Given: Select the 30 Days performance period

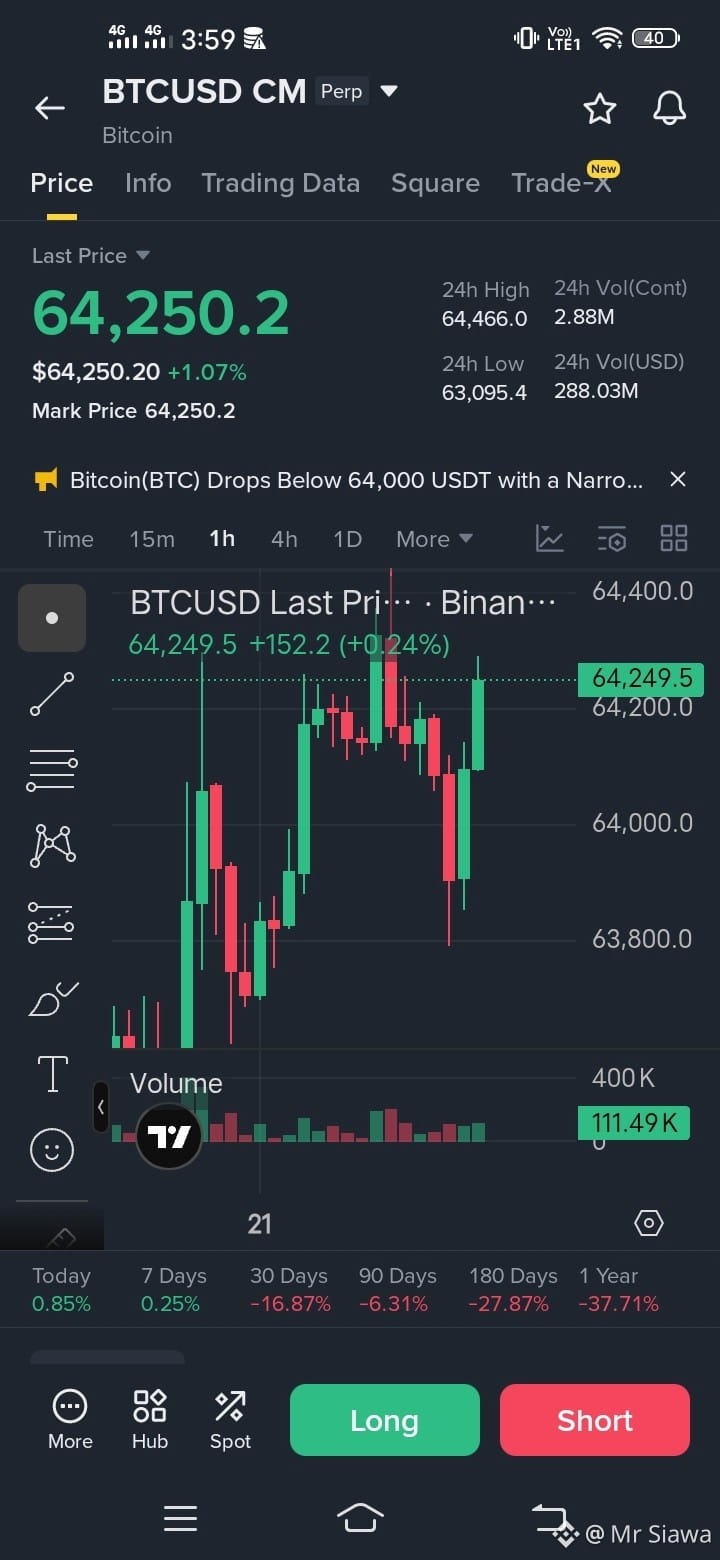Looking at the screenshot, I should coord(289,1289).
